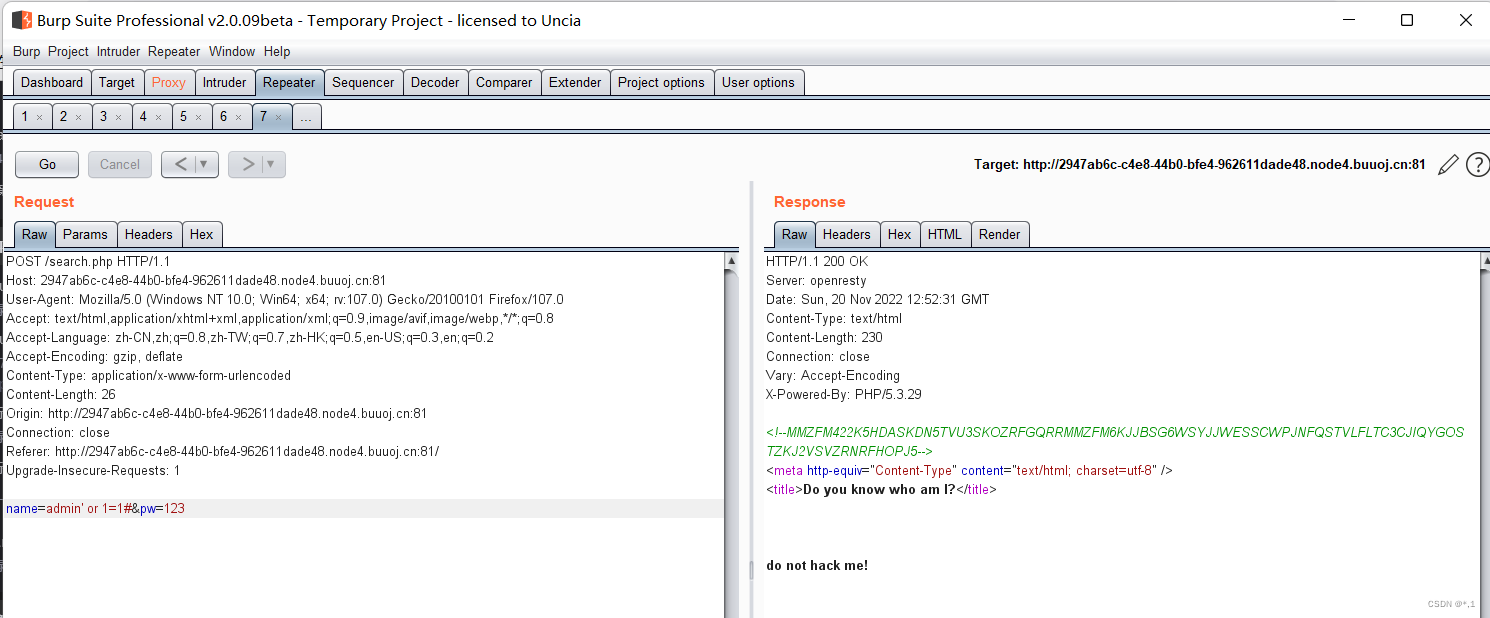This screenshot has height=618, width=1490.
Task: Close Repeater tab 2
Action: coord(79,117)
